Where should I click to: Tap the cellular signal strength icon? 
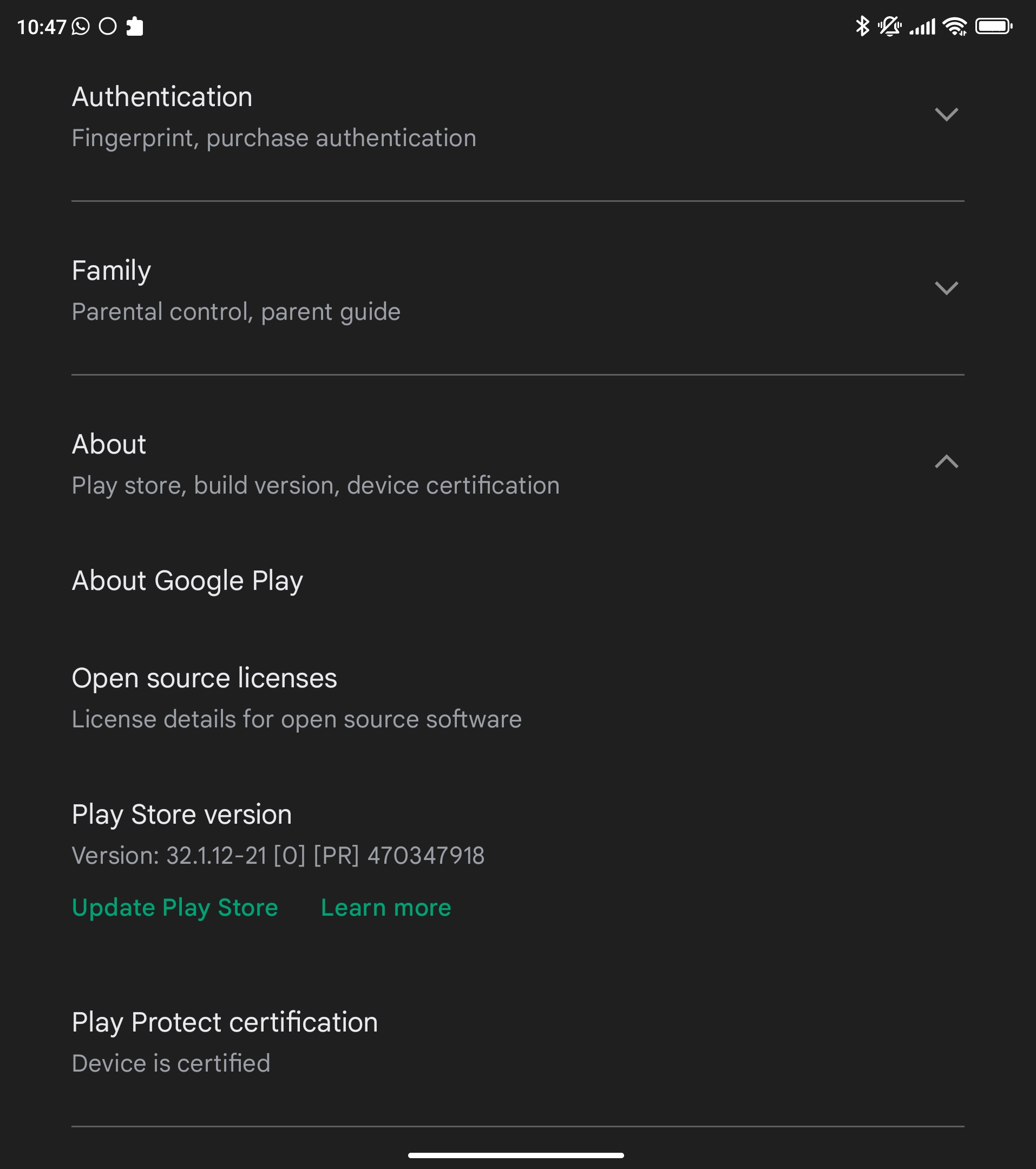click(x=922, y=27)
